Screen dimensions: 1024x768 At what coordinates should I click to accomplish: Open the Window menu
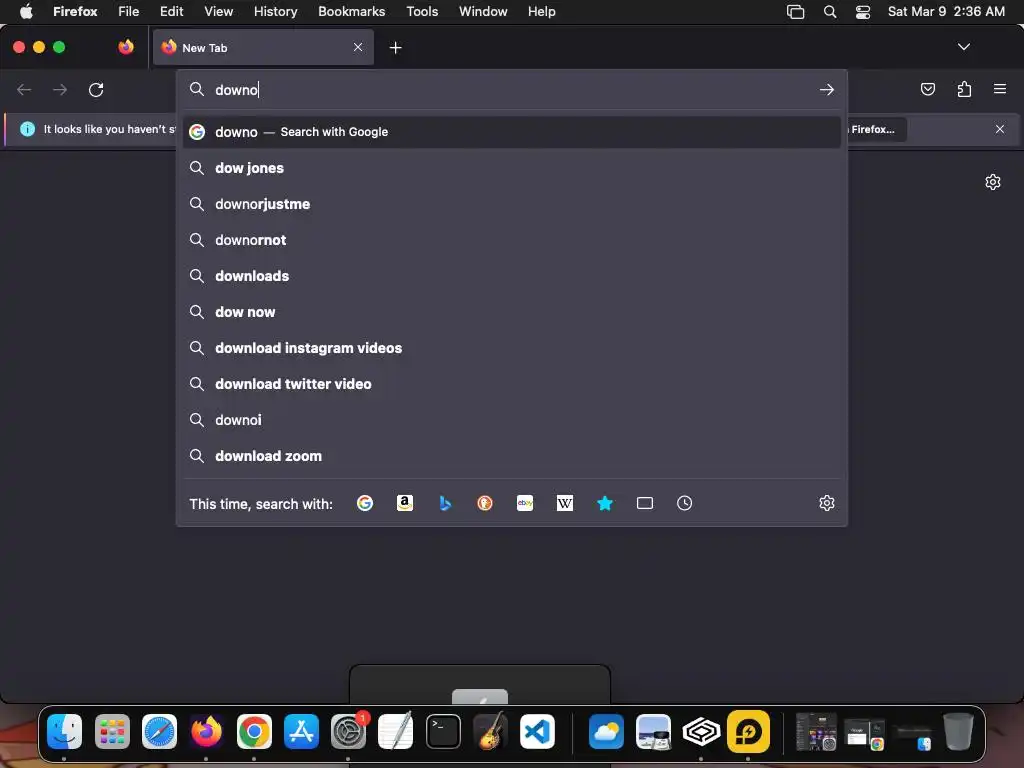(x=483, y=11)
